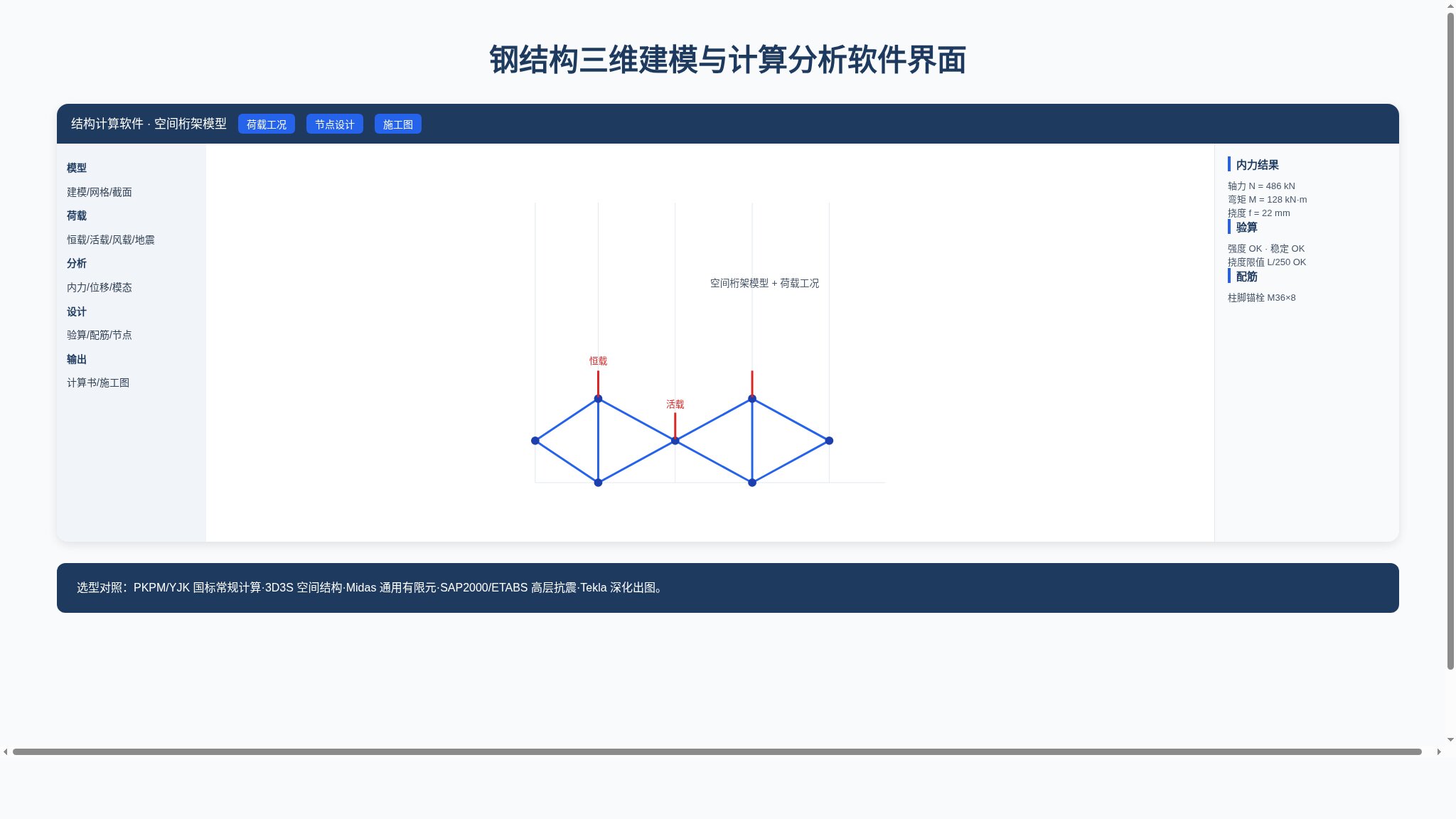Click the 荷载 sidebar heading
The width and height of the screenshot is (1456, 819).
tap(77, 215)
